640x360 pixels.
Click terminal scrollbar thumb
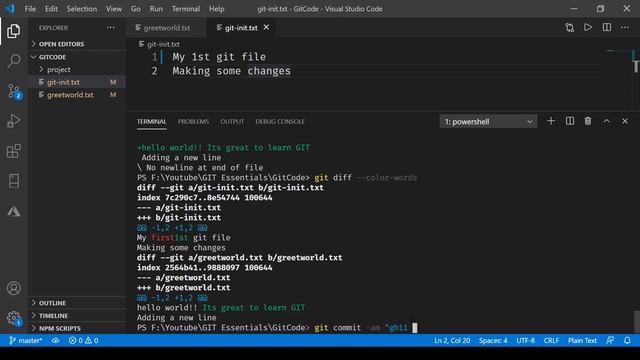(636, 322)
